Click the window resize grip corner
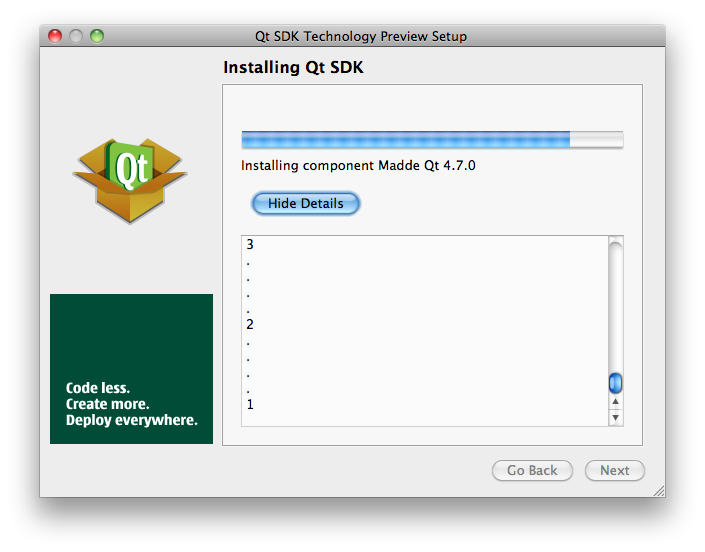This screenshot has width=705, height=552. pyautogui.click(x=659, y=491)
